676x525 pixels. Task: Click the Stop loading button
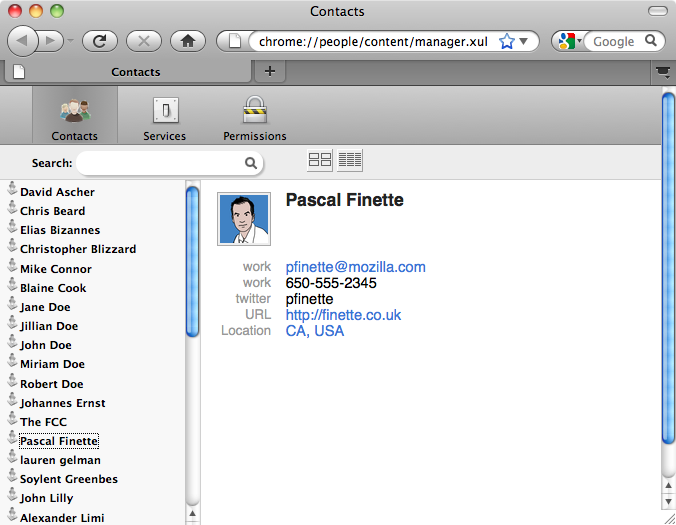(144, 41)
